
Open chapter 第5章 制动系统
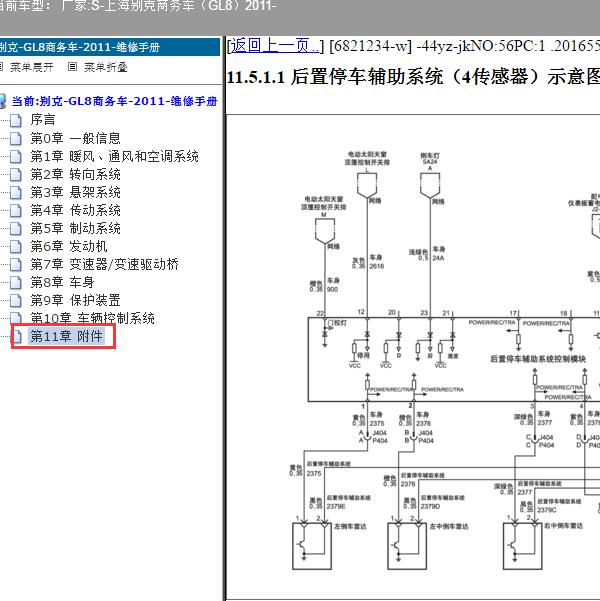pyautogui.click(x=76, y=228)
